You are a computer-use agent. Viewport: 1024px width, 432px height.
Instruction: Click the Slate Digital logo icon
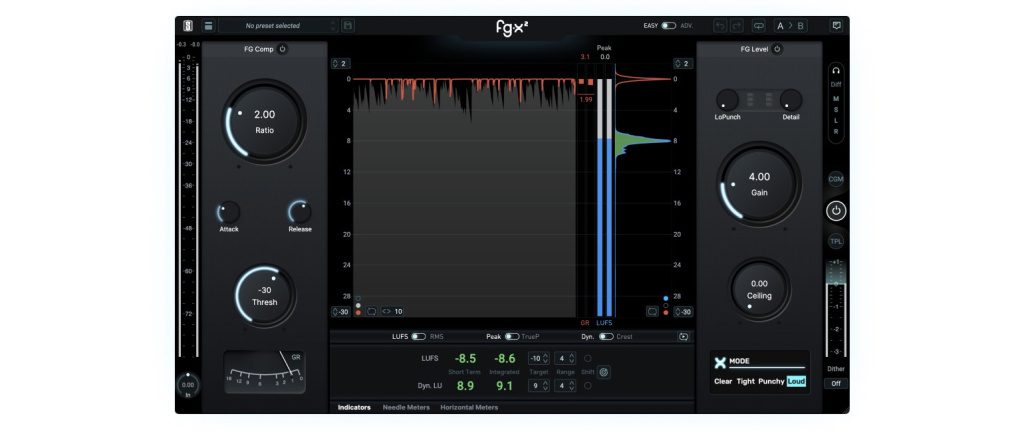click(188, 26)
